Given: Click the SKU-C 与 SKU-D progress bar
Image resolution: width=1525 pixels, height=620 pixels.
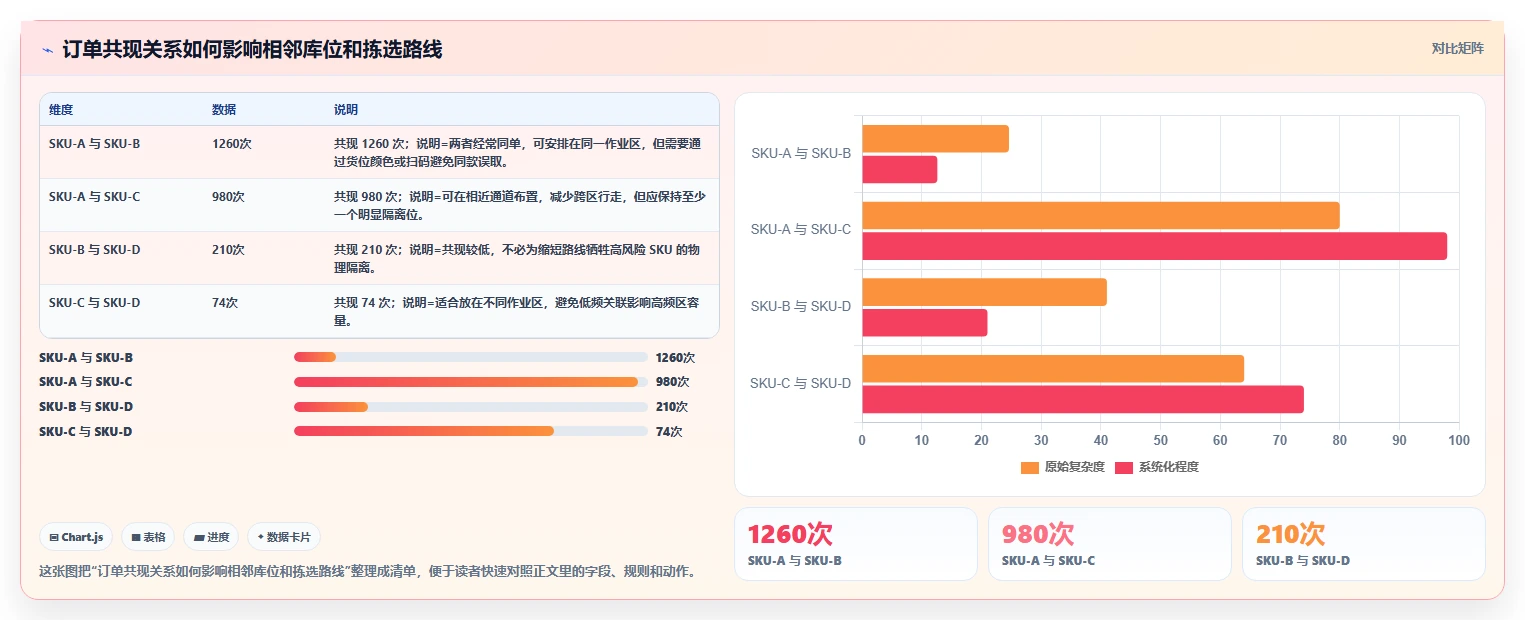Looking at the screenshot, I should pos(471,431).
